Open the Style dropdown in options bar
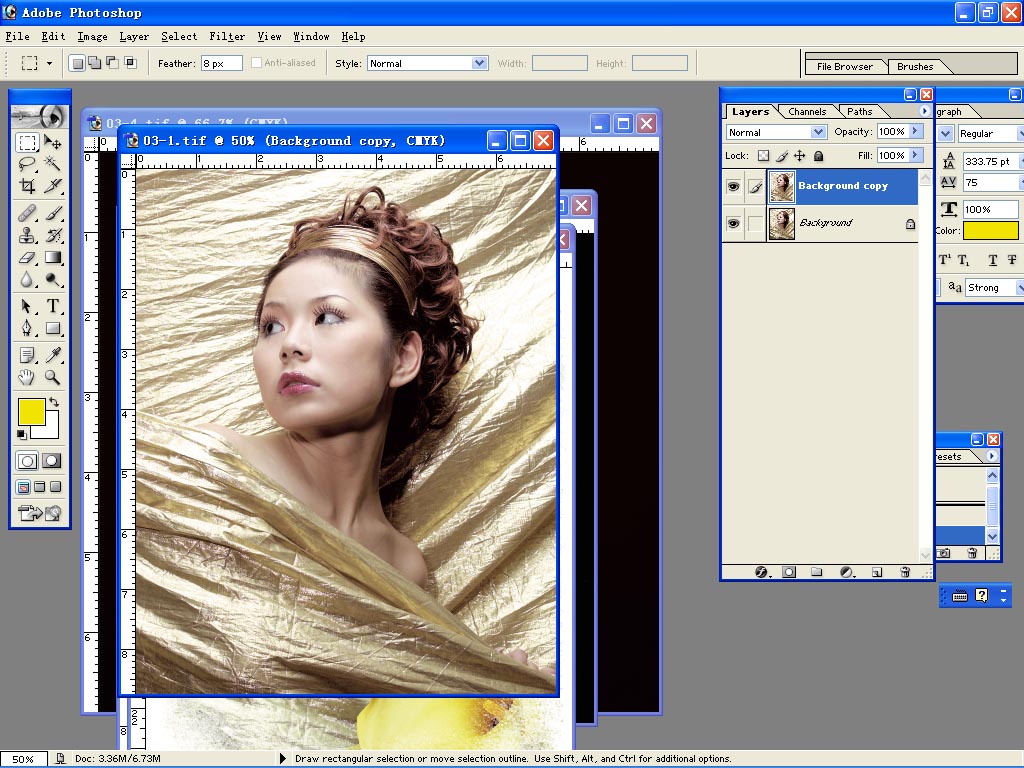The height and width of the screenshot is (768, 1024). click(x=479, y=63)
